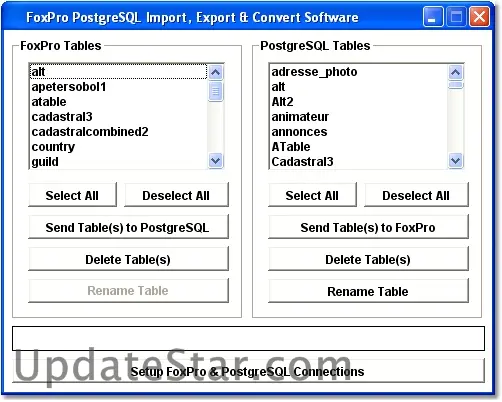Click Delete Table(s) under PostgreSQL Tables
The height and width of the screenshot is (402, 502).
[x=368, y=259]
